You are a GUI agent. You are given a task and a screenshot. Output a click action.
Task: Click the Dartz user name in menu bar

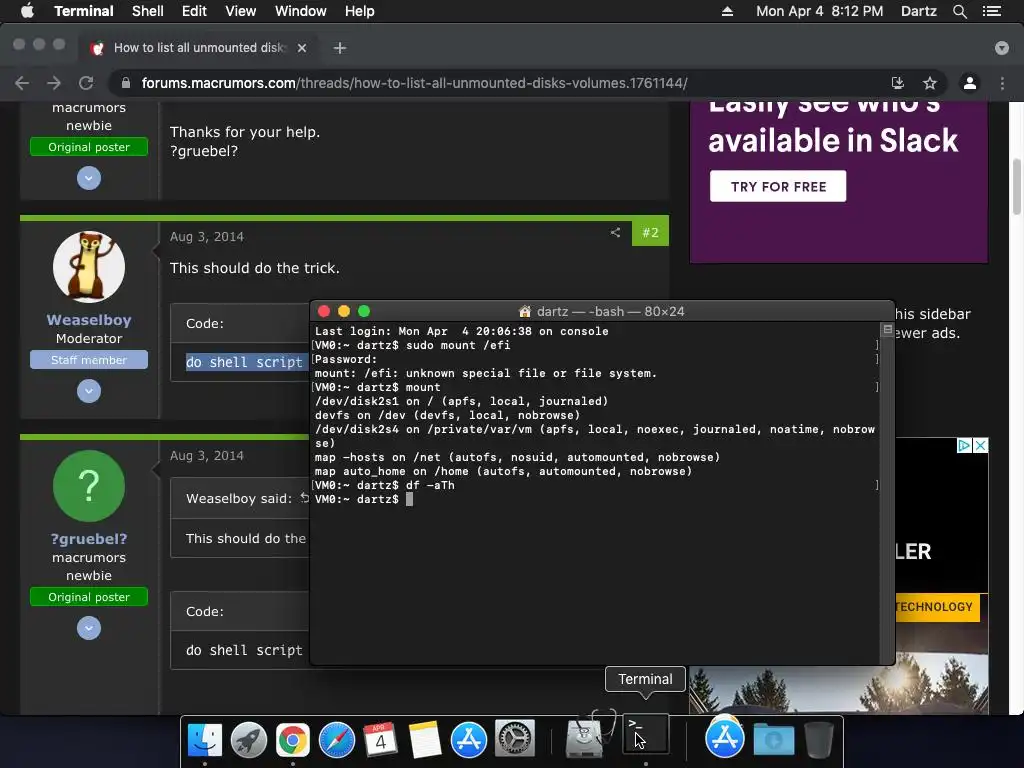tap(918, 11)
